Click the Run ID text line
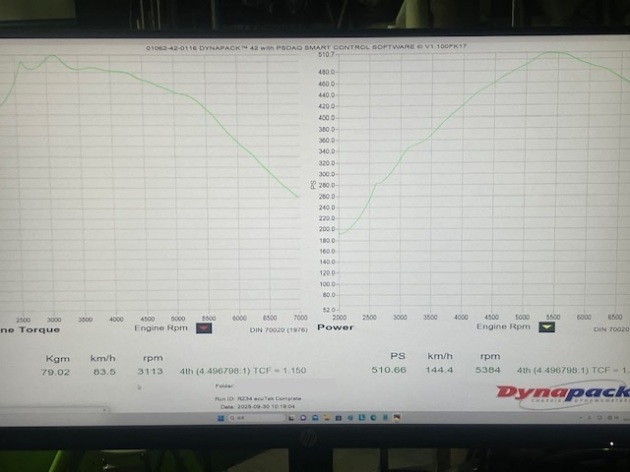The image size is (630, 472). click(x=258, y=398)
